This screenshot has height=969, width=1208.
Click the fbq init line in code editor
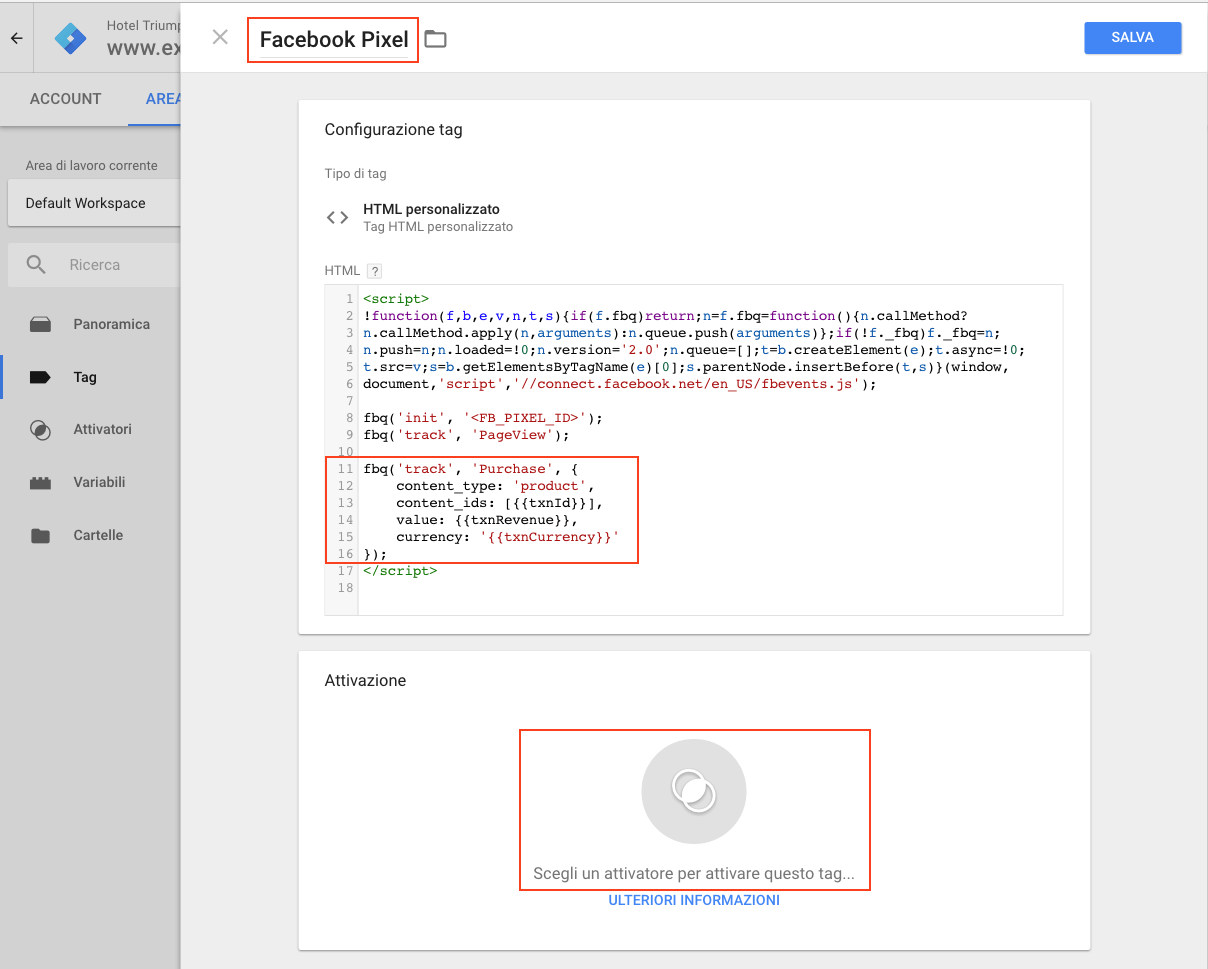pyautogui.click(x=483, y=417)
